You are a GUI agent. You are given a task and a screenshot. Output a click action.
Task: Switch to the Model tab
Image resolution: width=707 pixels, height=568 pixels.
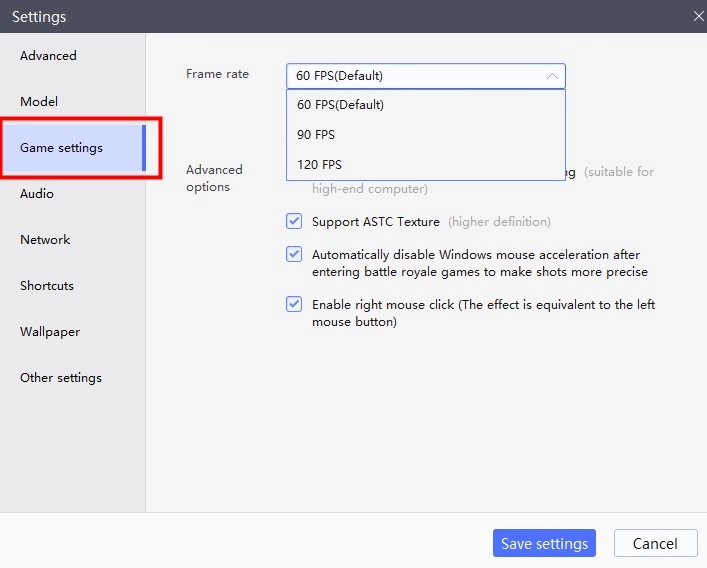(x=39, y=102)
